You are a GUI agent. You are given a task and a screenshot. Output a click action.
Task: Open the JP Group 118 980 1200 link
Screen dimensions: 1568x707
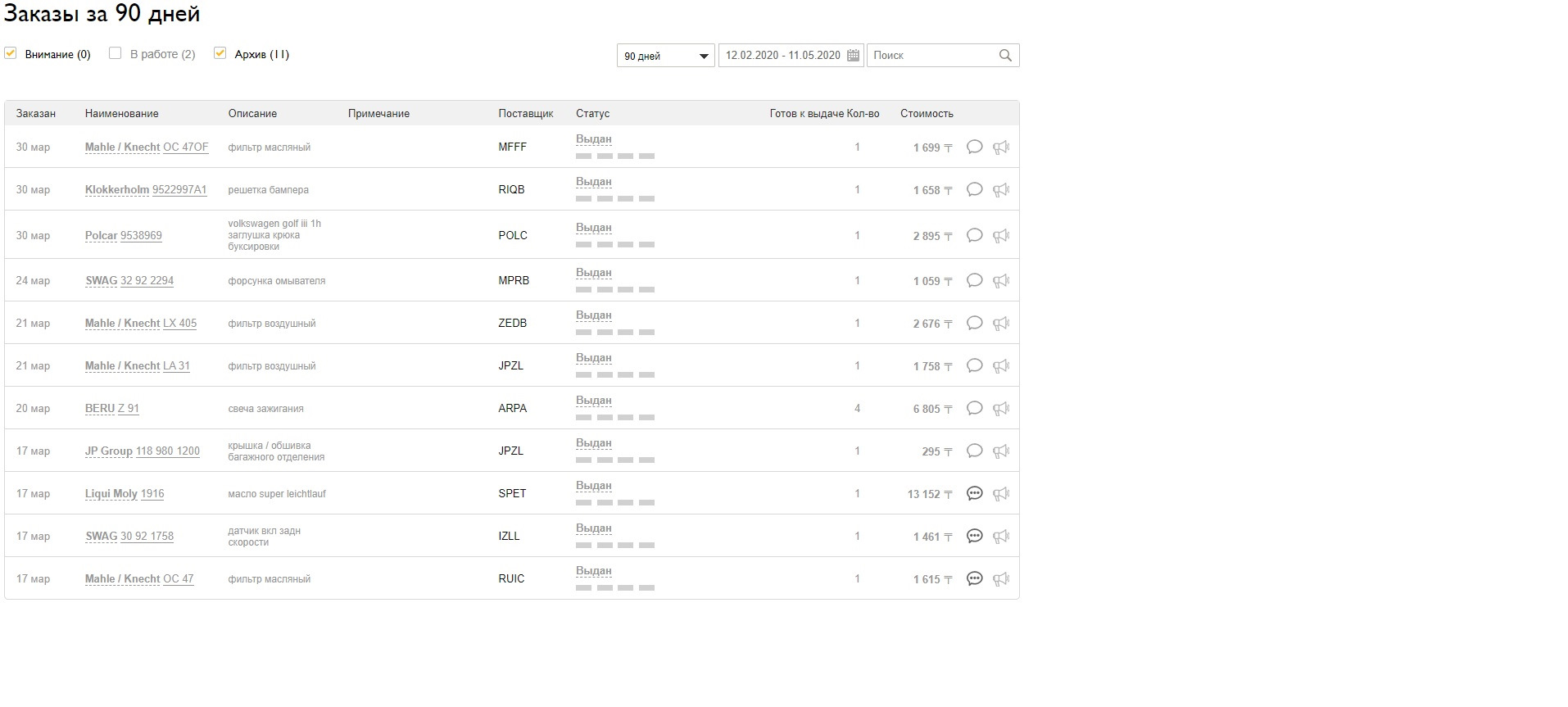point(143,451)
